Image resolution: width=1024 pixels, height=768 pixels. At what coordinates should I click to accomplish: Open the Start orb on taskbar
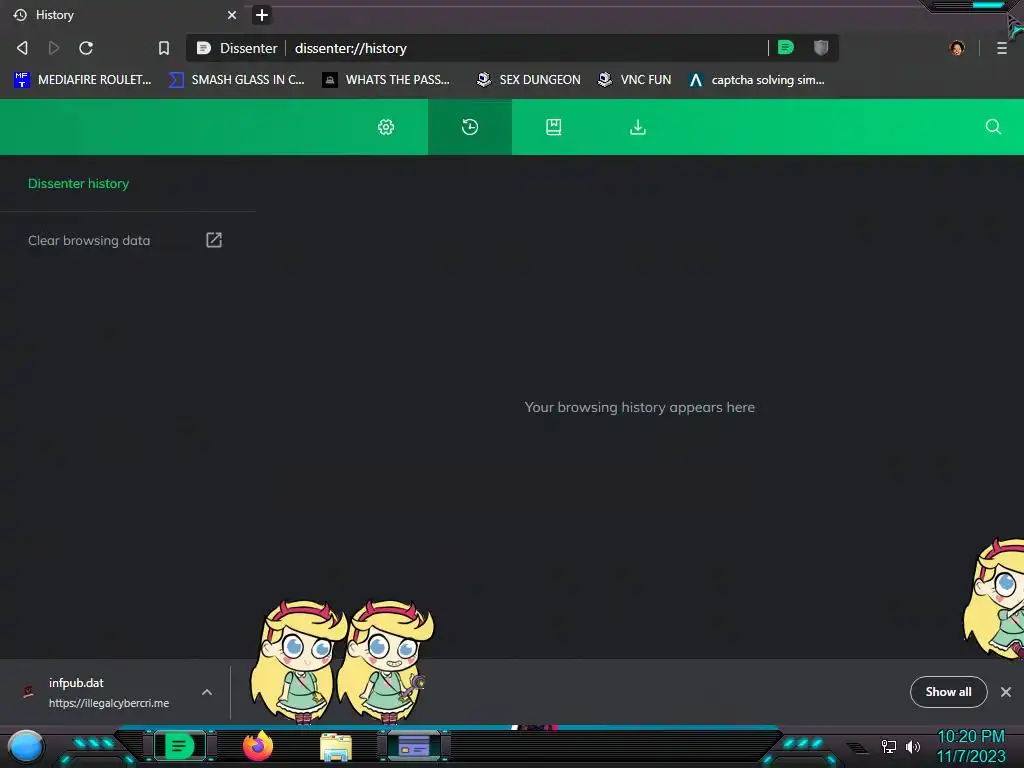pyautogui.click(x=25, y=746)
